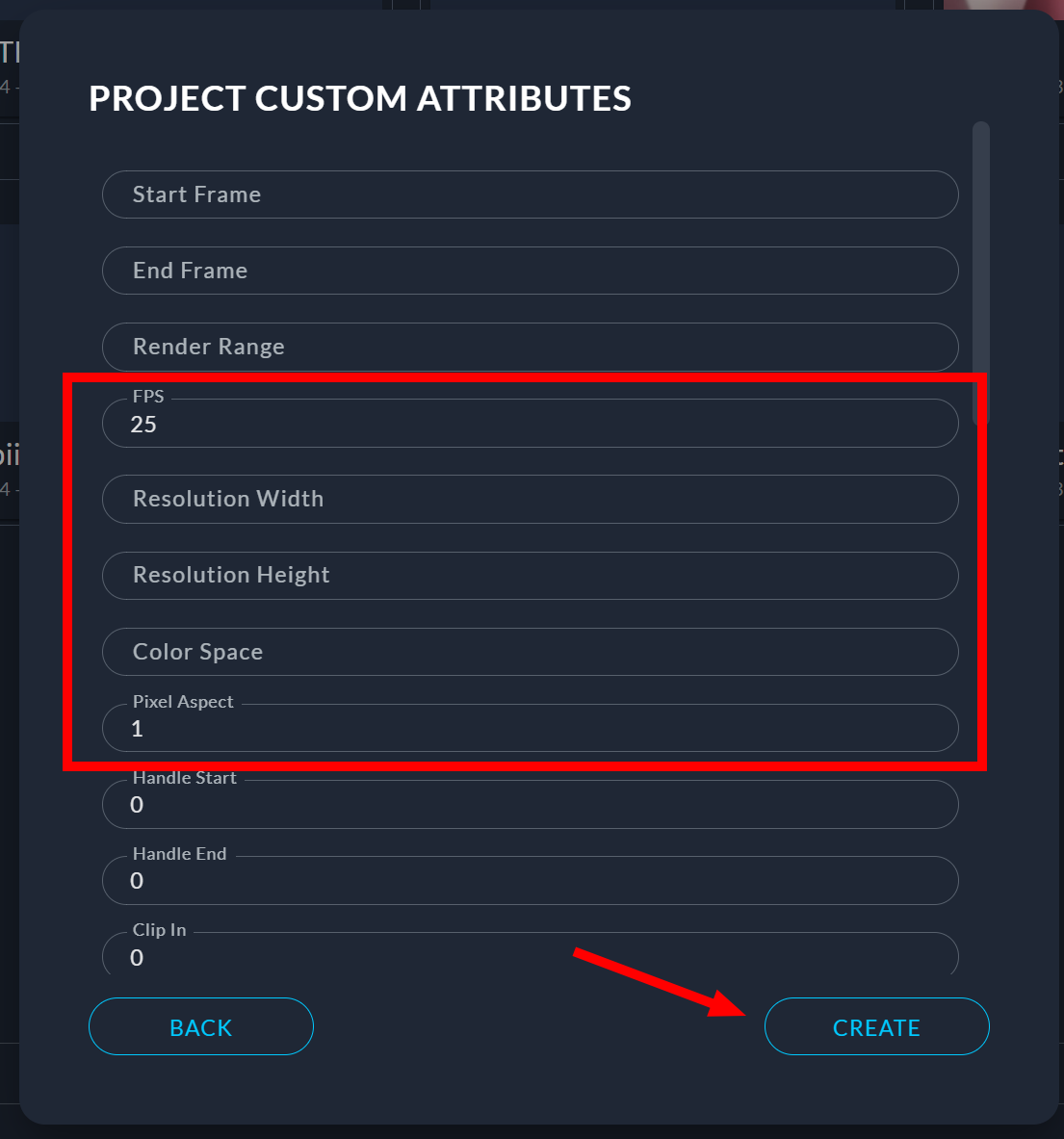
Task: Click the FPS field containing 25
Action: click(530, 424)
